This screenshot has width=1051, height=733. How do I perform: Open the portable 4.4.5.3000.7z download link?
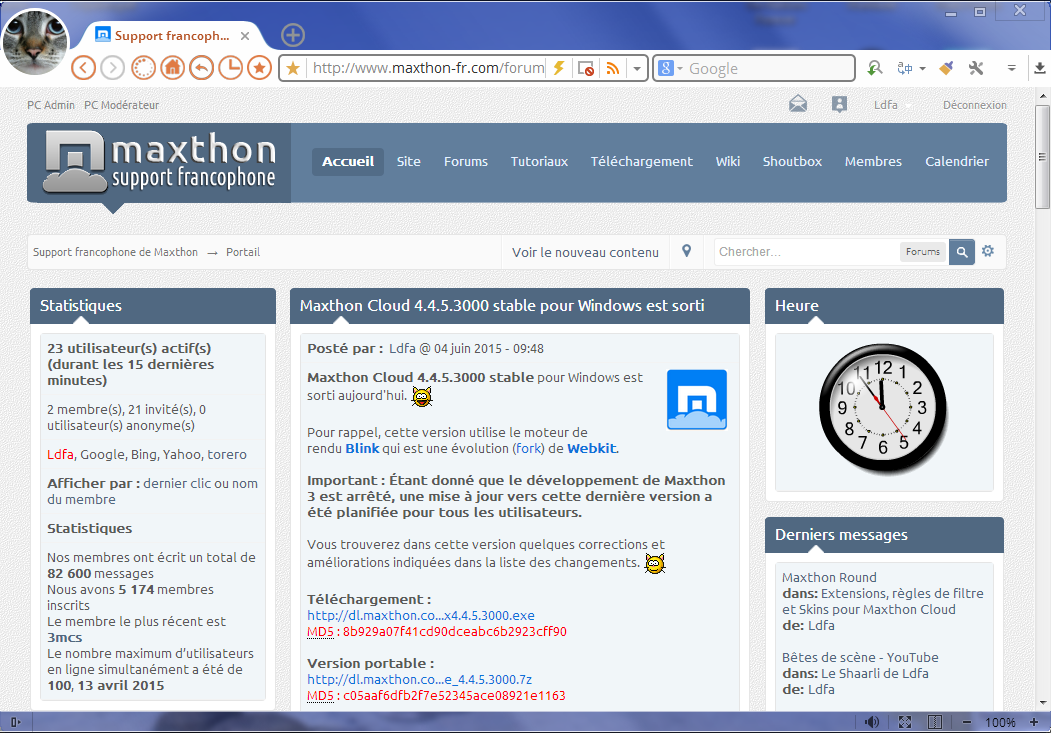click(420, 680)
